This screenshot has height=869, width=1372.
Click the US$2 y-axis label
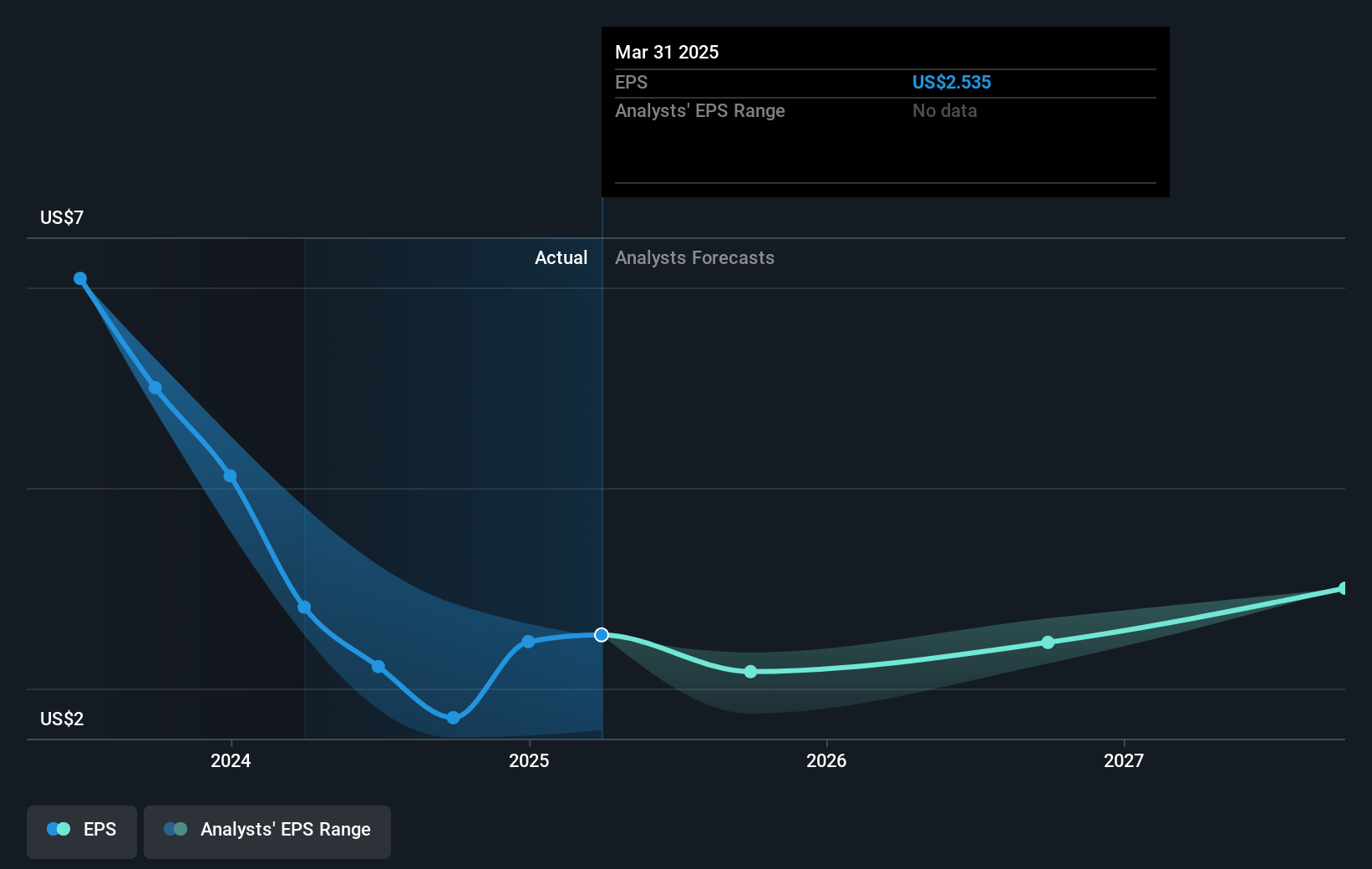(62, 719)
